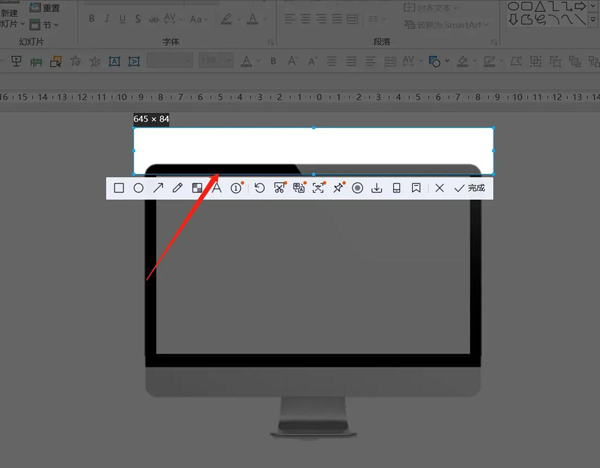Justify text in 段落 group
The height and width of the screenshot is (468, 600).
337,19
